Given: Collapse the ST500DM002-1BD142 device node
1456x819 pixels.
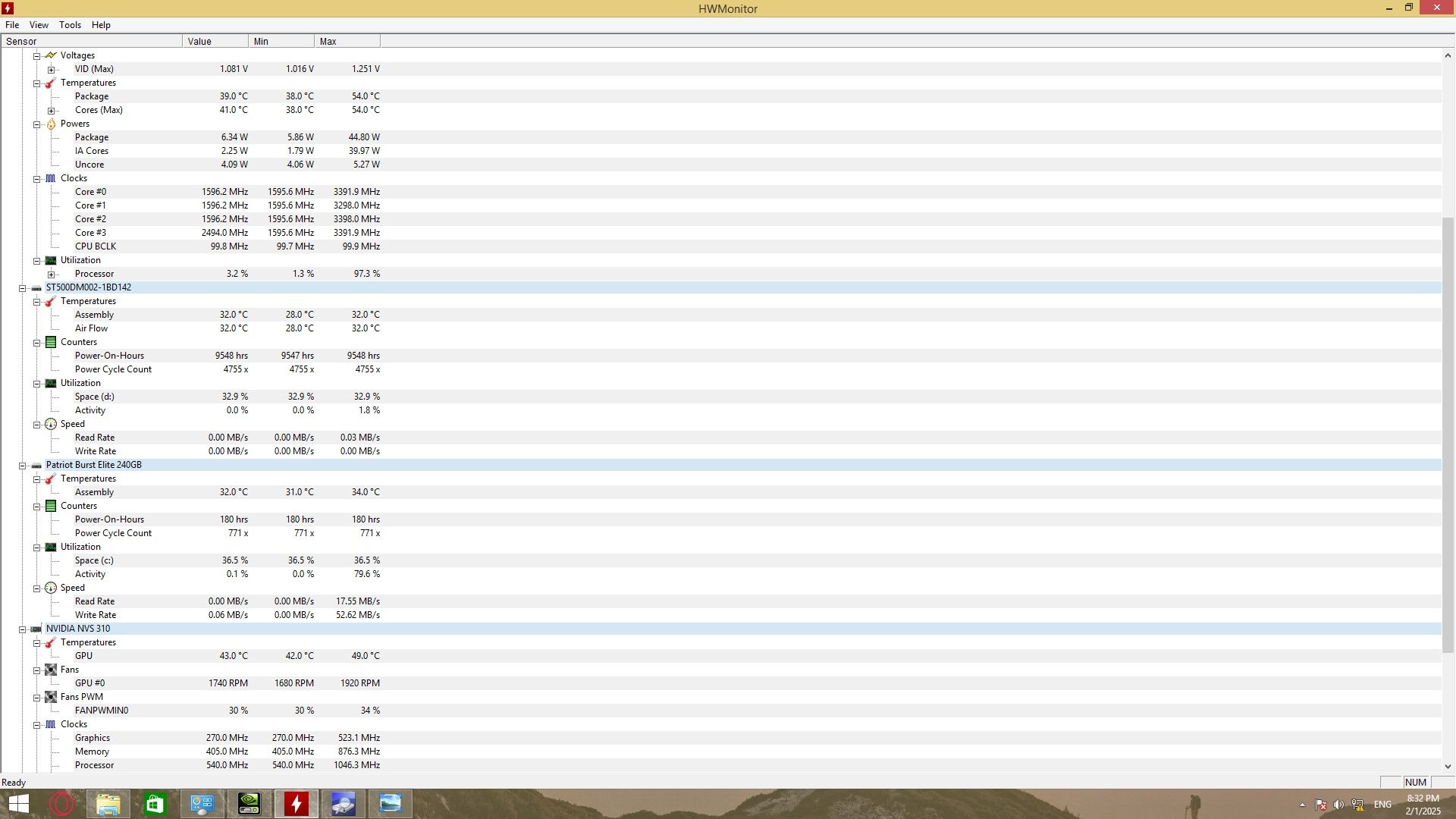Looking at the screenshot, I should (22, 288).
